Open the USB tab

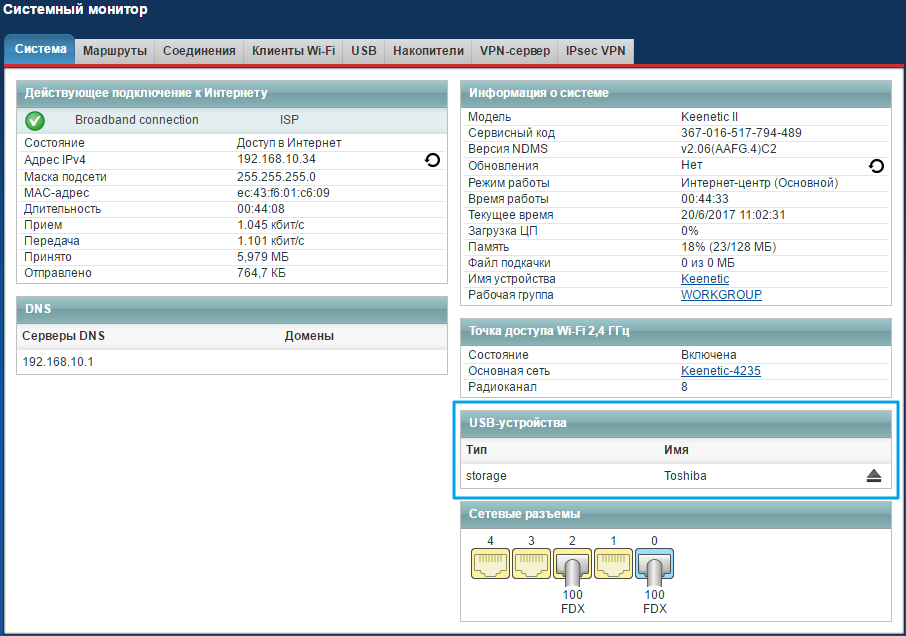click(x=364, y=50)
